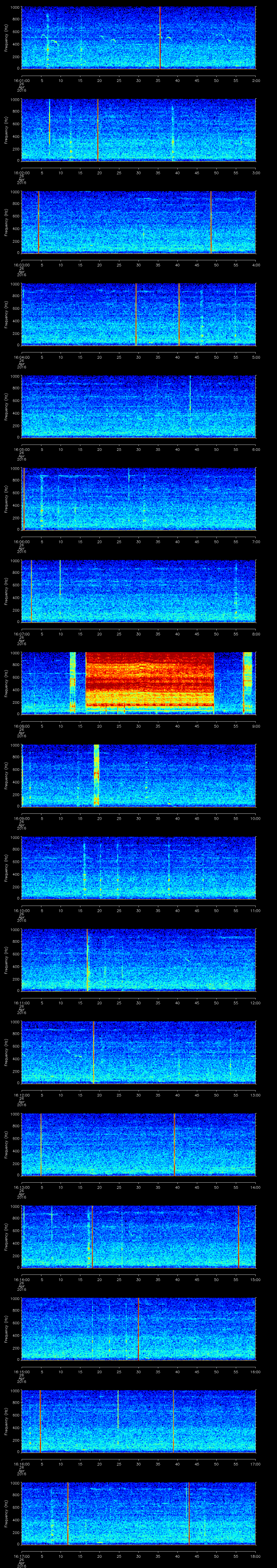
Task: Click the red line near 40 s in 16:04:00 panel
Action: [179, 314]
